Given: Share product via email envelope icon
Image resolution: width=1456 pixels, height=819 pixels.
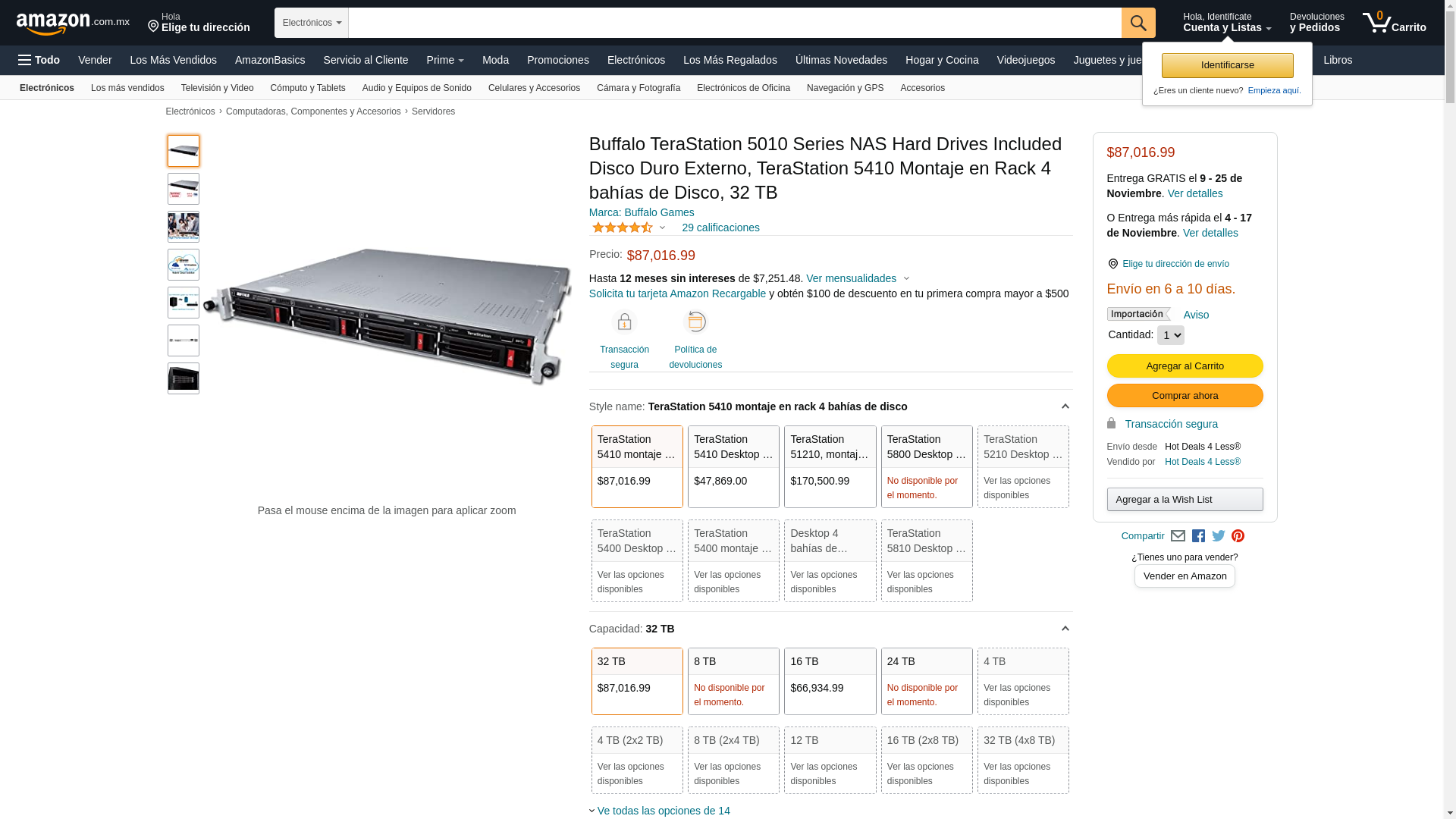Looking at the screenshot, I should (1178, 536).
